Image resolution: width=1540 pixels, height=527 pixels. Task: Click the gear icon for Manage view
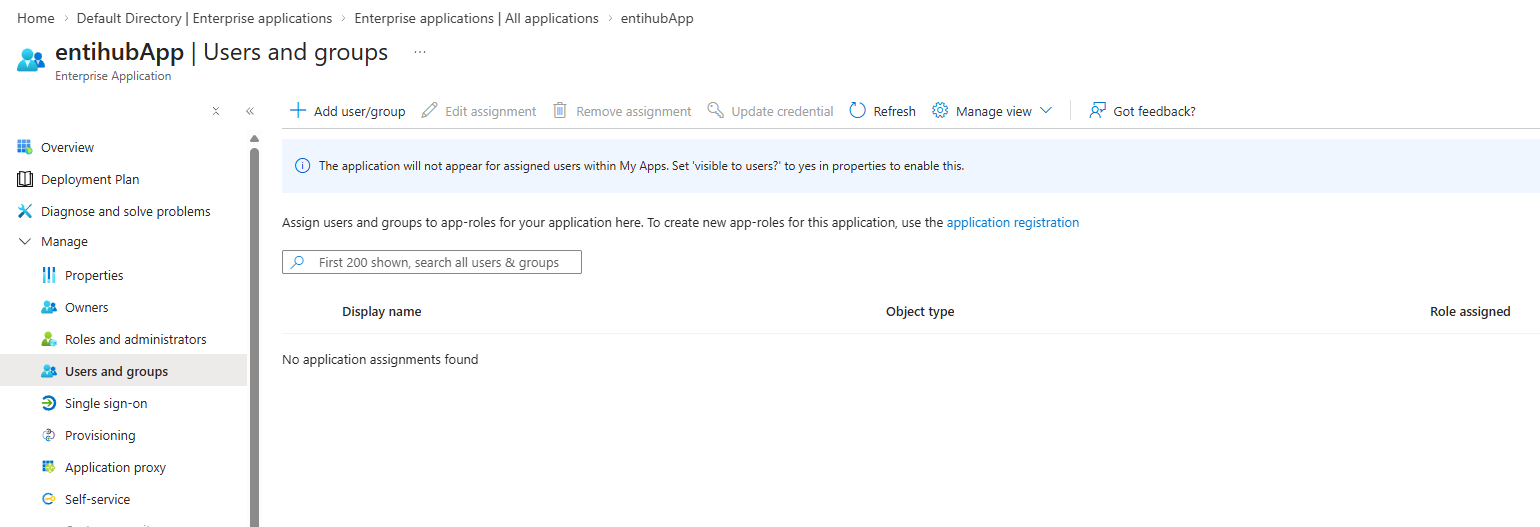pos(940,110)
